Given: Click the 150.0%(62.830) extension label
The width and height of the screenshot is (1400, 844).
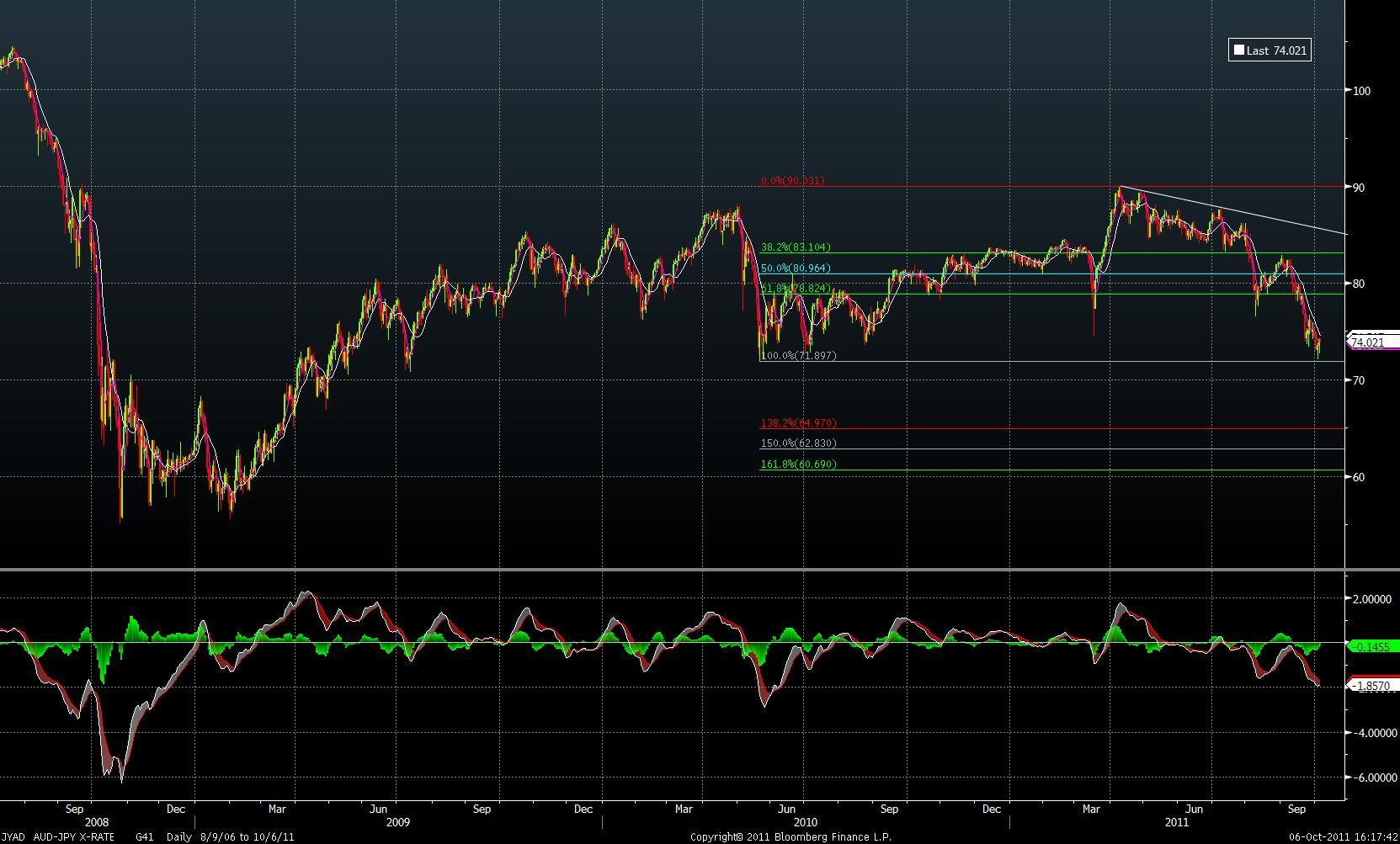Looking at the screenshot, I should tap(798, 443).
